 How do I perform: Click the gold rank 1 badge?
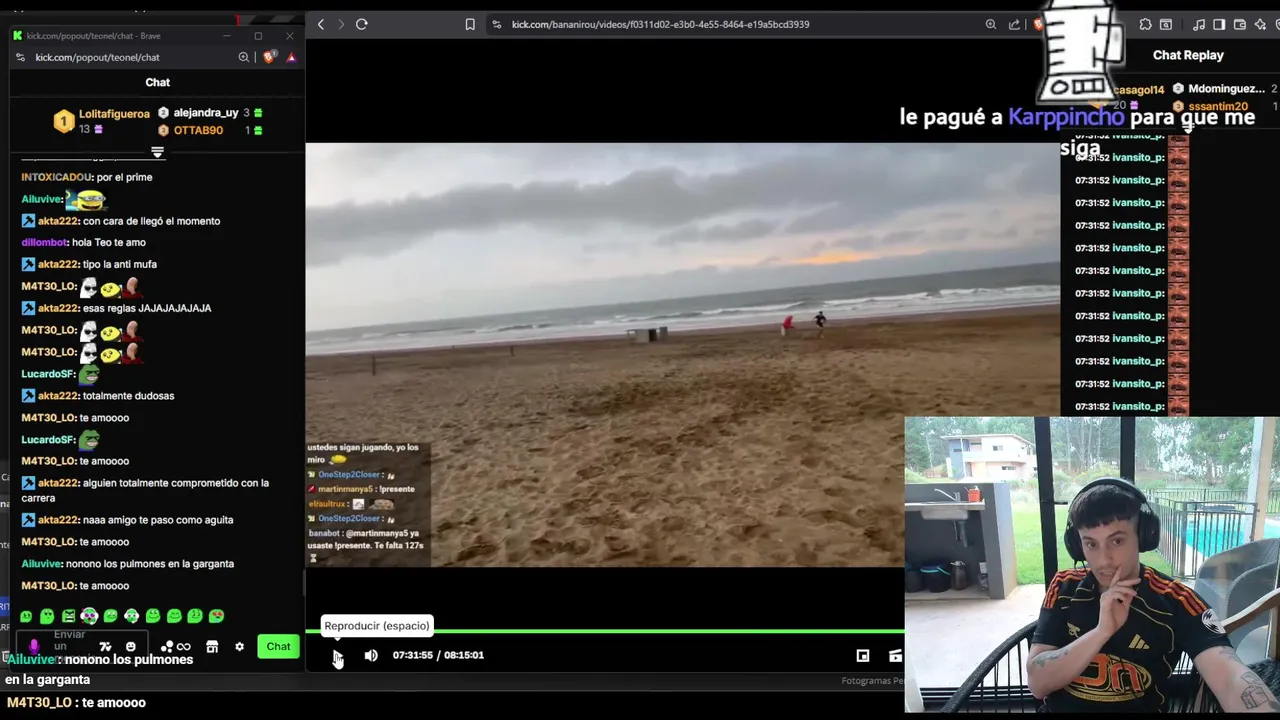(64, 122)
